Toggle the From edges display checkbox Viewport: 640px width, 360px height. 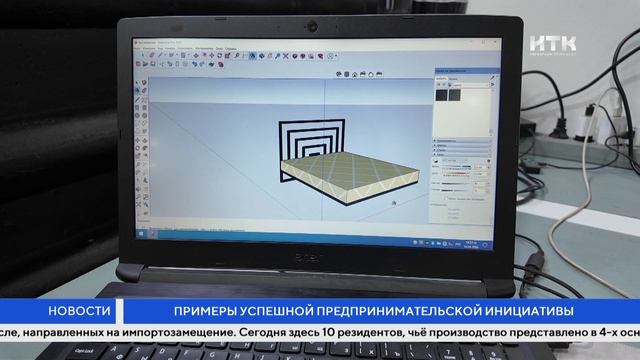[x=451, y=218]
